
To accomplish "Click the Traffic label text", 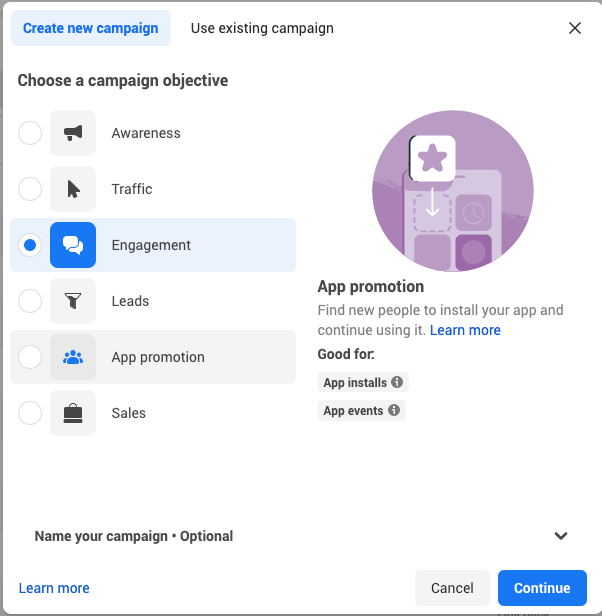I will click(x=132, y=189).
